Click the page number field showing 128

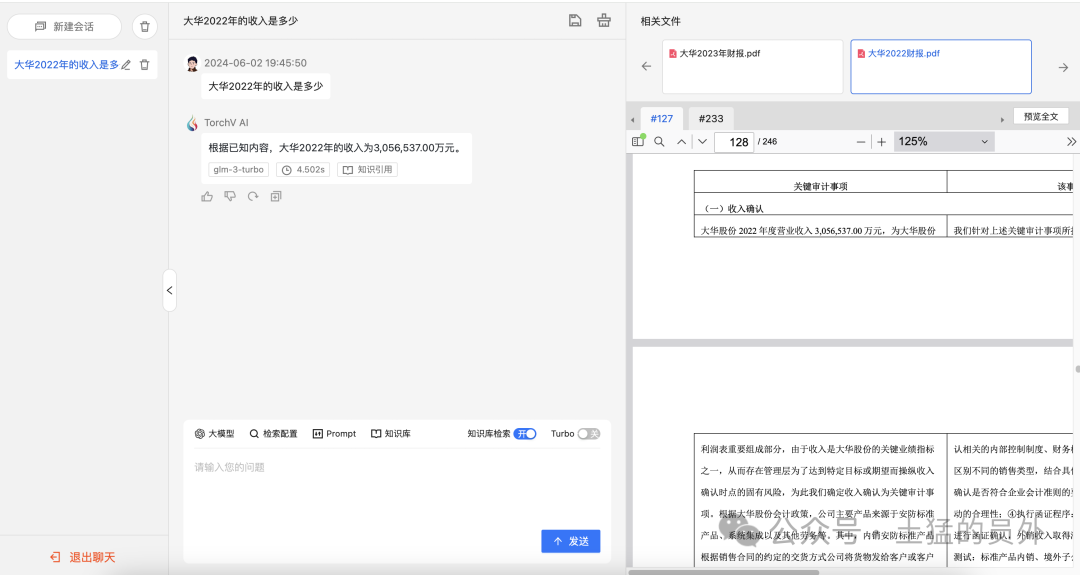click(x=734, y=142)
